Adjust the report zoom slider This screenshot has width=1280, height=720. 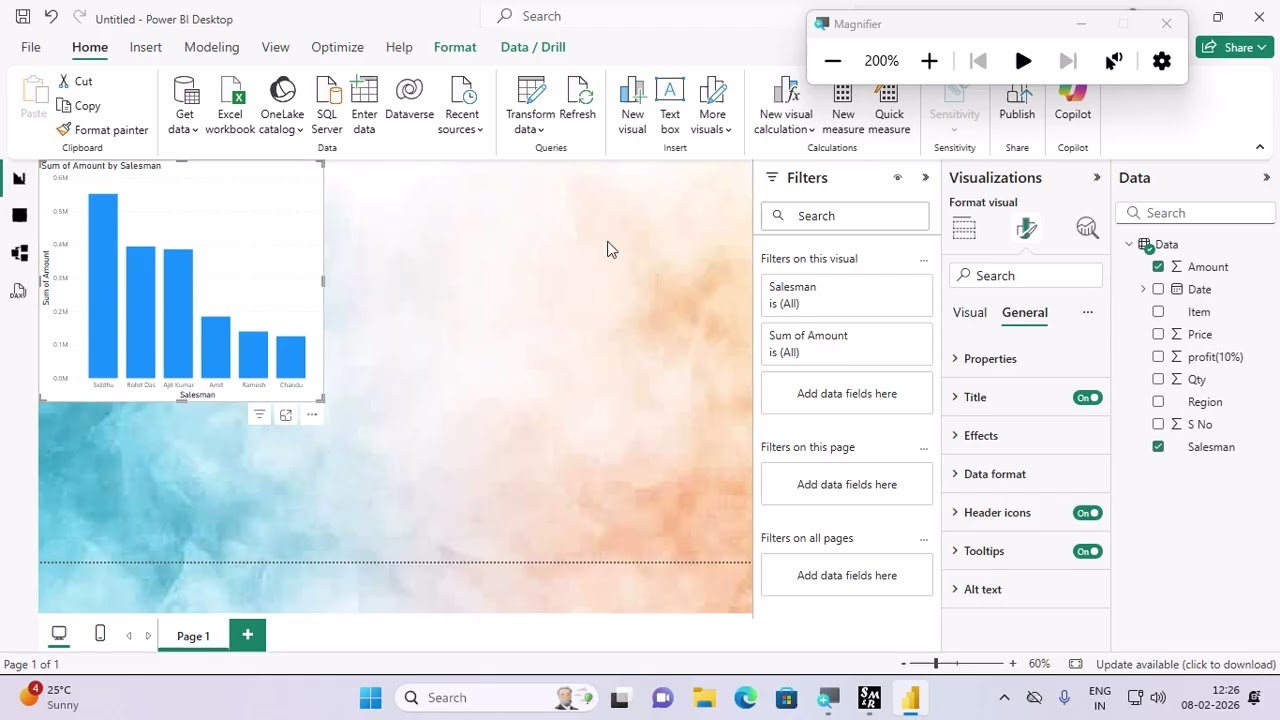click(936, 664)
